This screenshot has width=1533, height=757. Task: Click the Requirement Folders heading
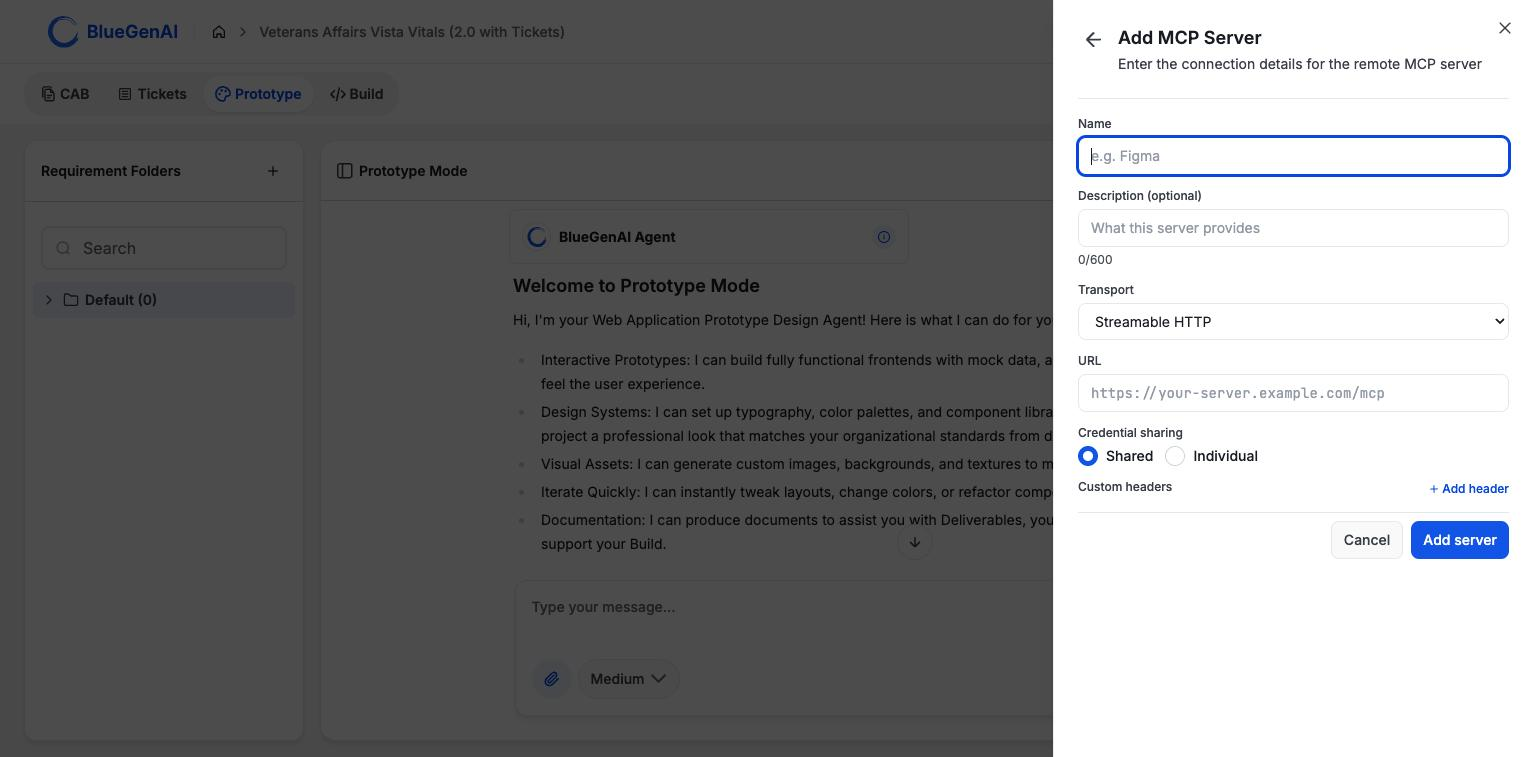pos(111,171)
